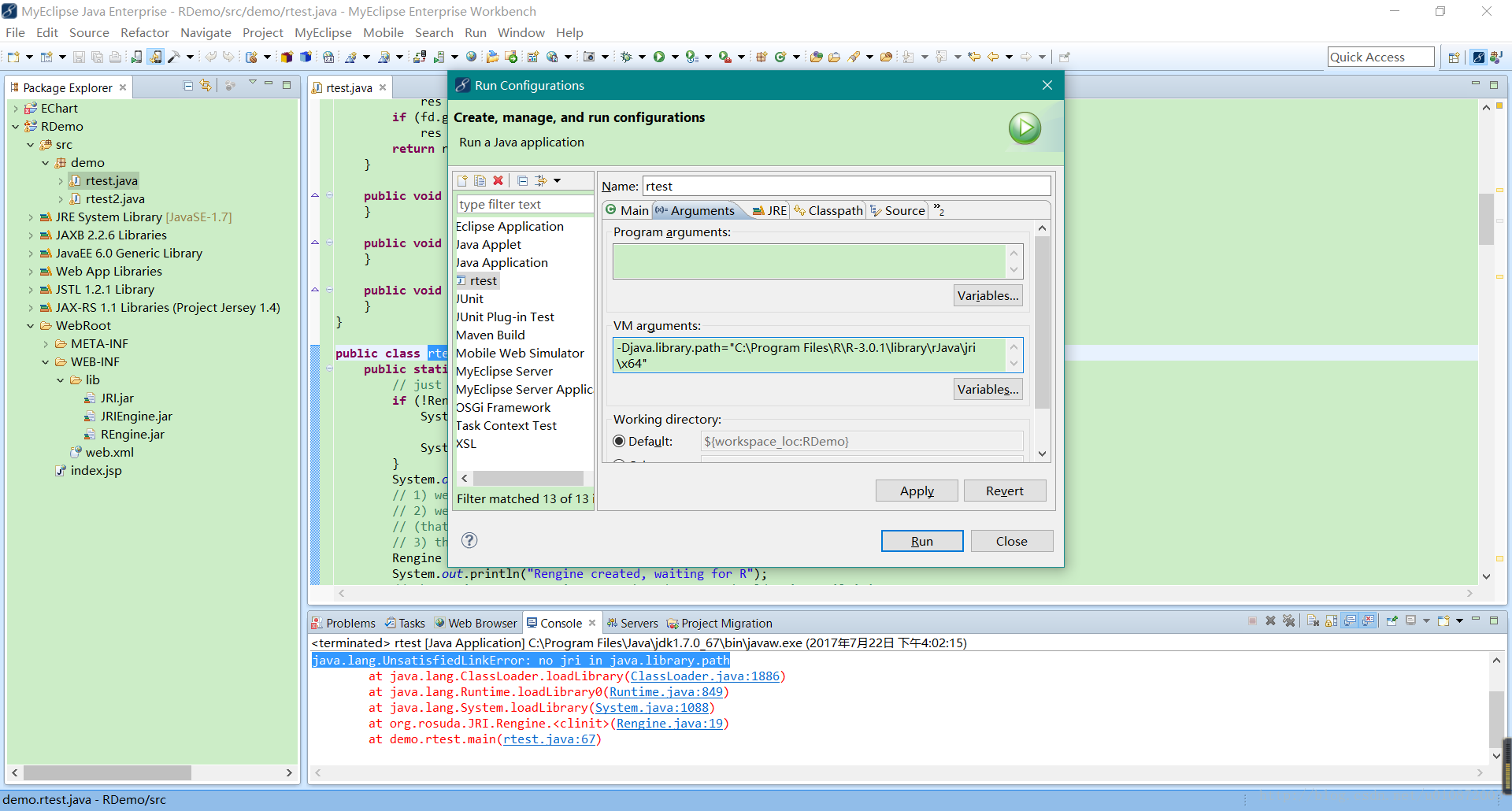Viewport: 1512px width, 811px height.
Task: Delete the selected launch configuration
Action: (x=498, y=180)
